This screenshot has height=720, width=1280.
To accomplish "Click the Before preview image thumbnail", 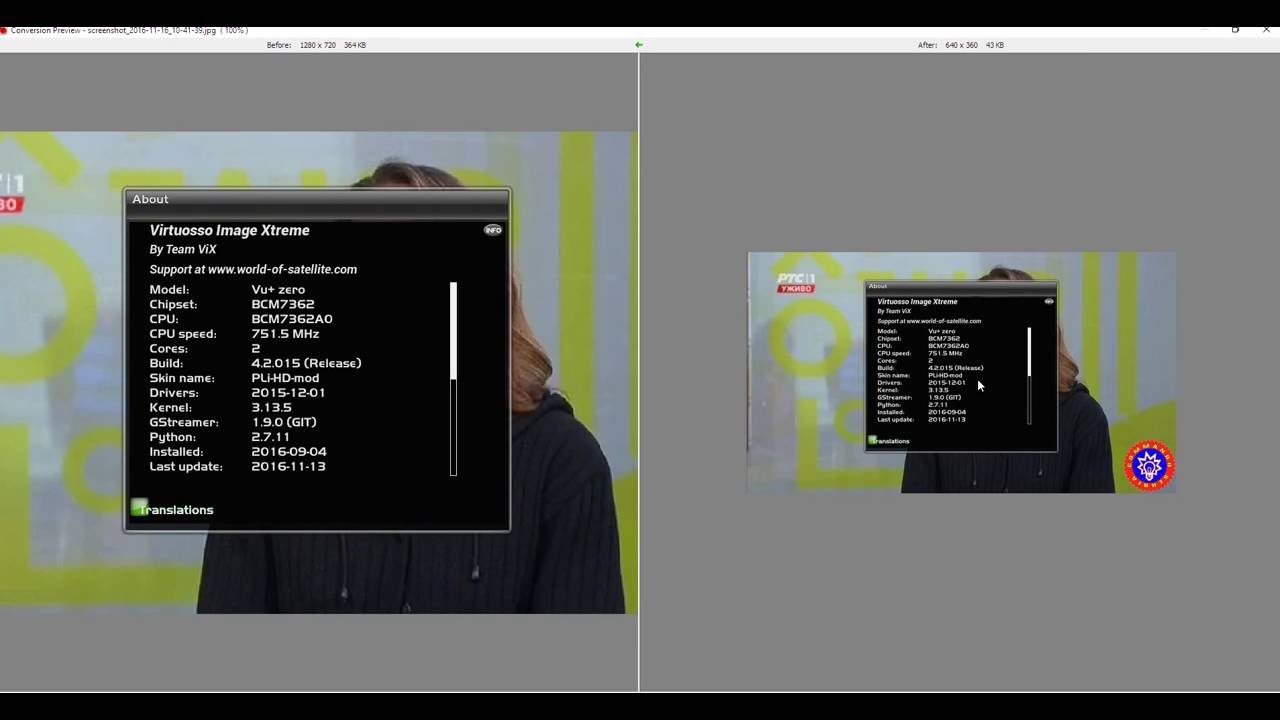I will click(x=318, y=372).
